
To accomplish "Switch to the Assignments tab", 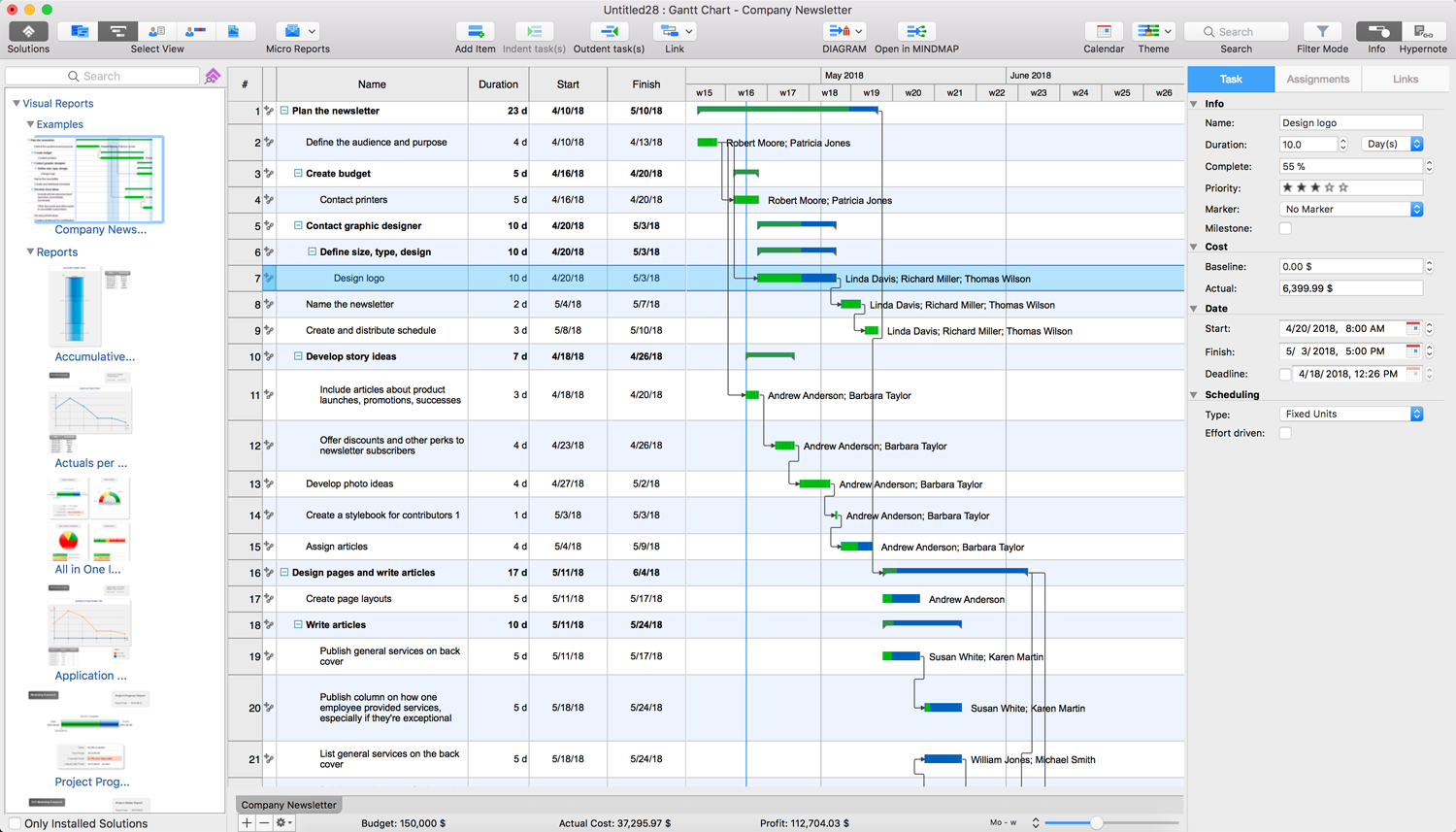I will [1317, 80].
